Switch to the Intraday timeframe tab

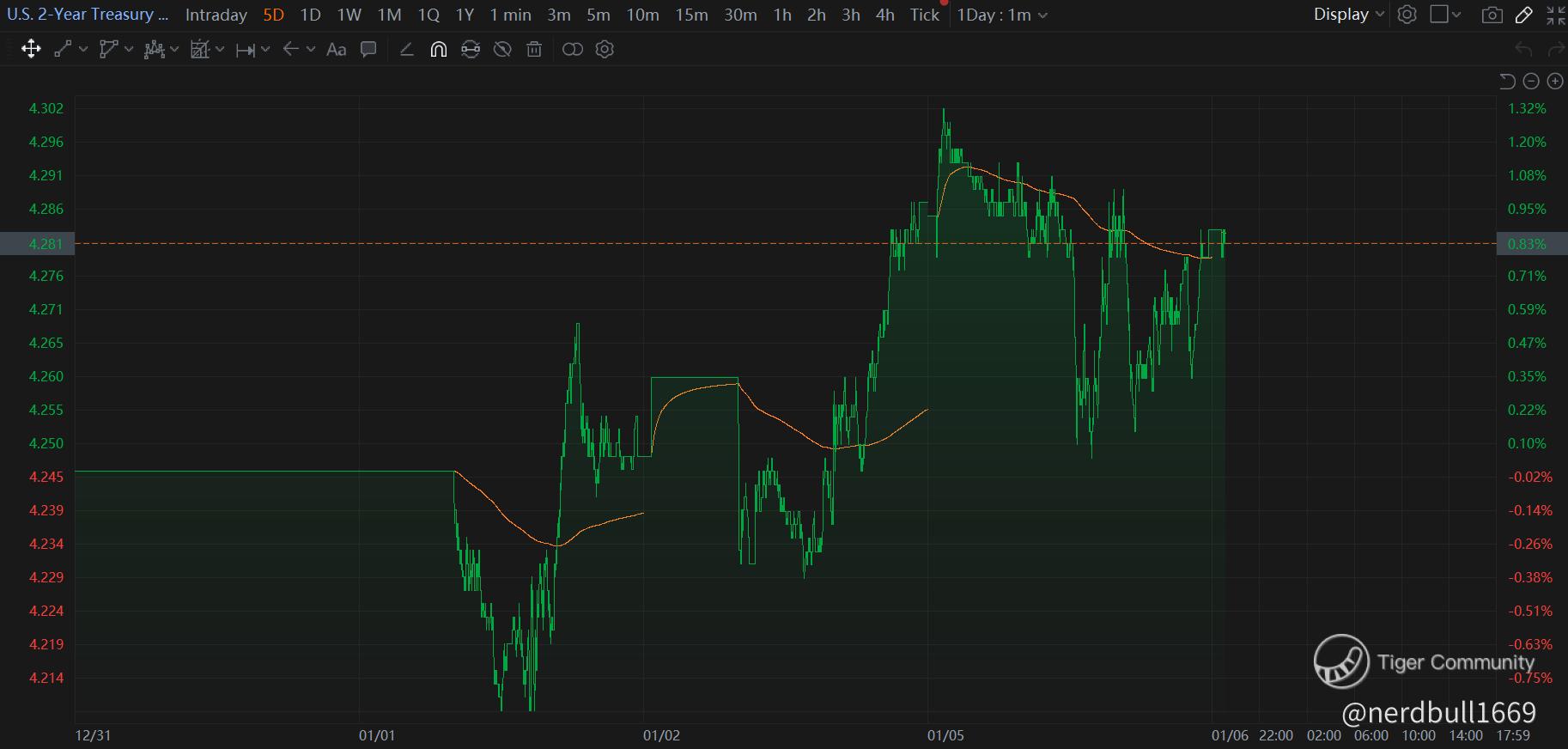(x=216, y=15)
